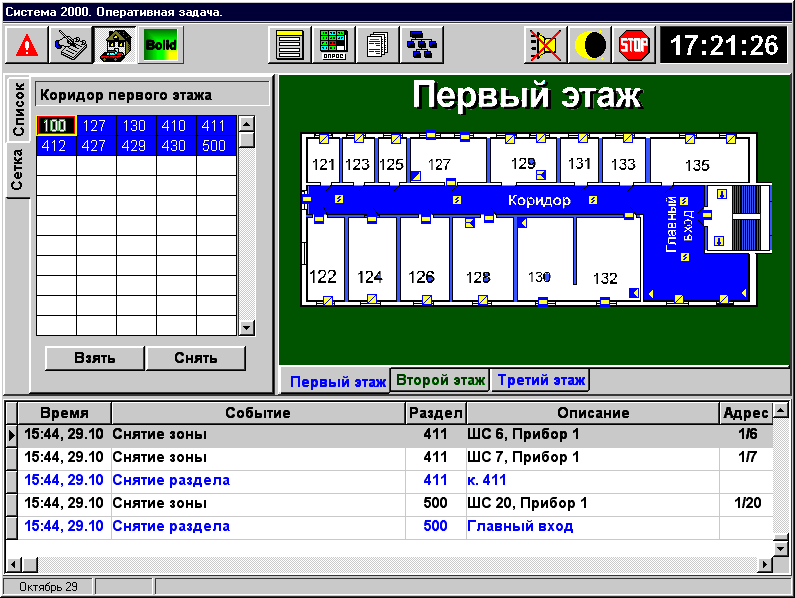This screenshot has width=795, height=598.
Task: Toggle the day/night moon mode icon
Action: click(590, 45)
